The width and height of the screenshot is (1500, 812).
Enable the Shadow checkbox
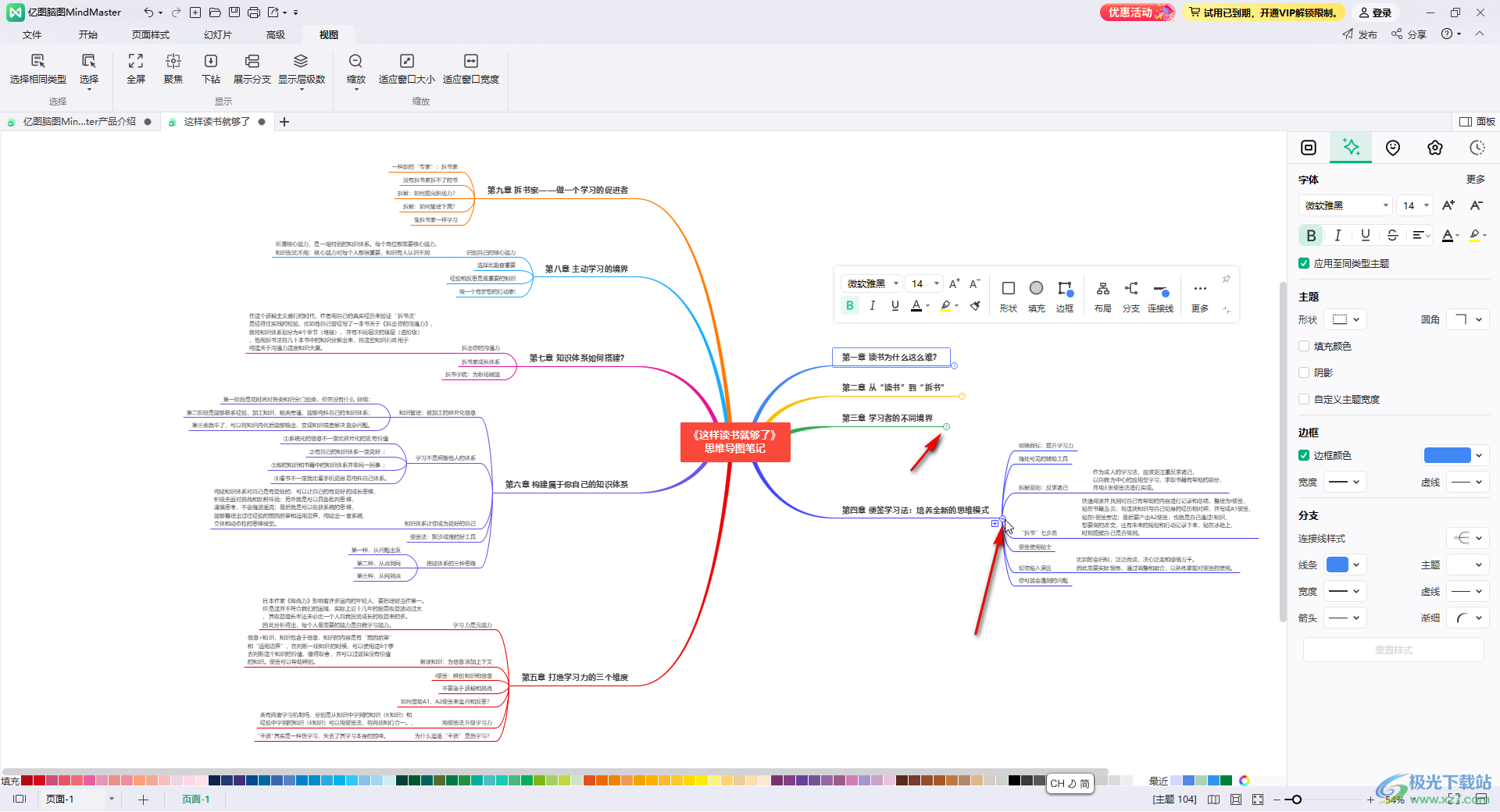(x=1304, y=372)
